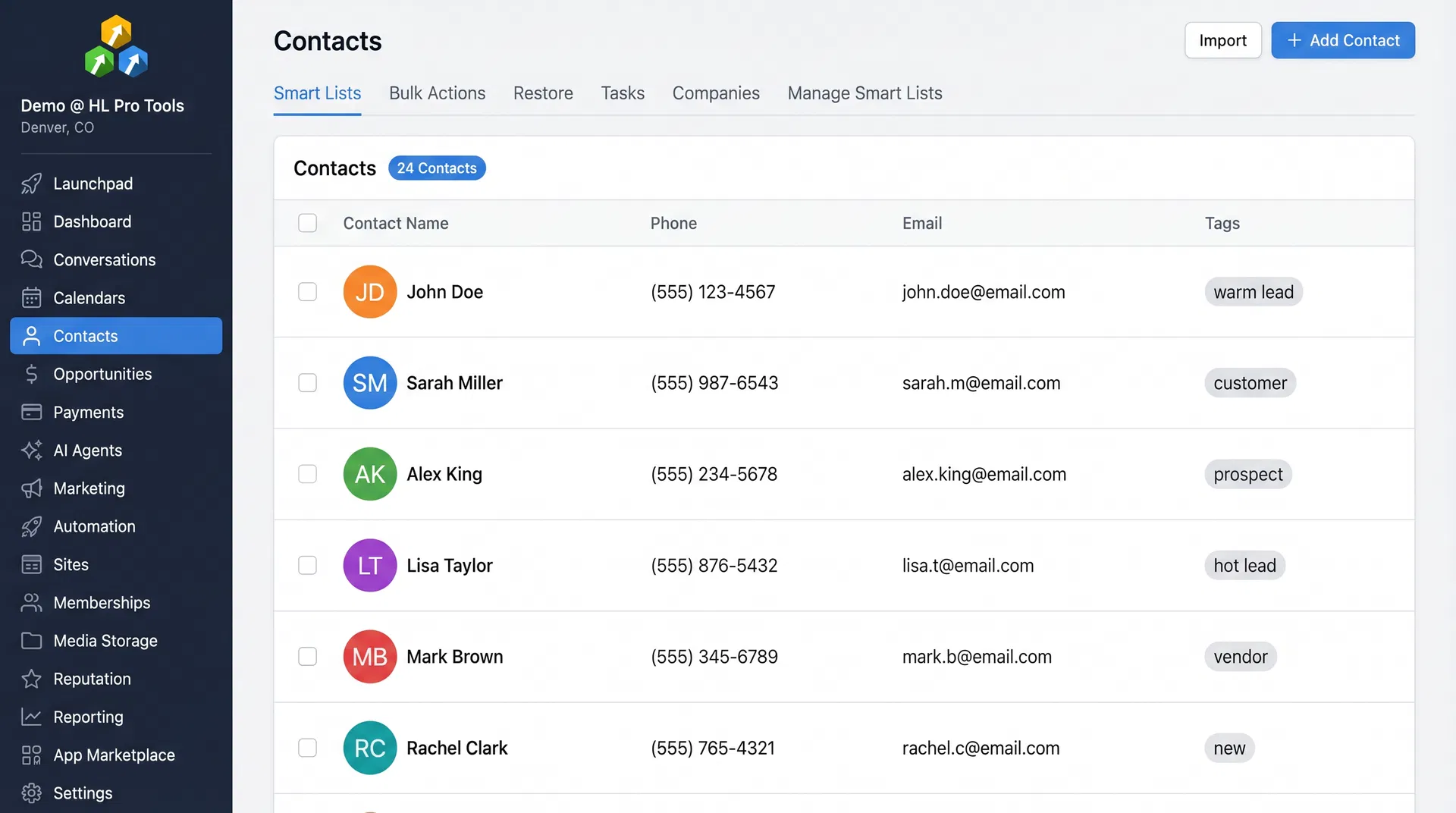Click the AI Agents sparkle icon
Image resolution: width=1456 pixels, height=813 pixels.
point(31,450)
